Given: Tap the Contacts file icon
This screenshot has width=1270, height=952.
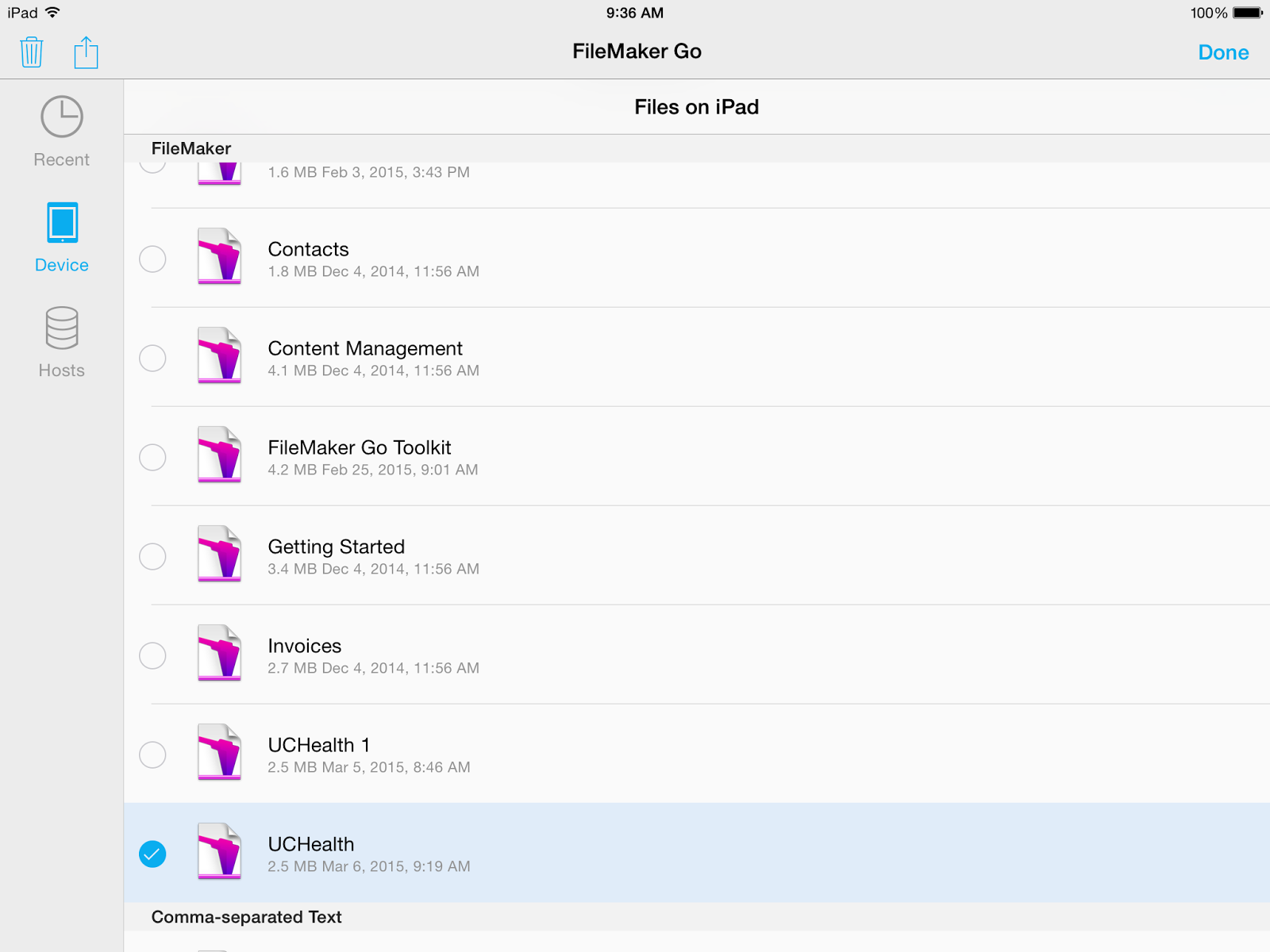Looking at the screenshot, I should click(x=219, y=256).
